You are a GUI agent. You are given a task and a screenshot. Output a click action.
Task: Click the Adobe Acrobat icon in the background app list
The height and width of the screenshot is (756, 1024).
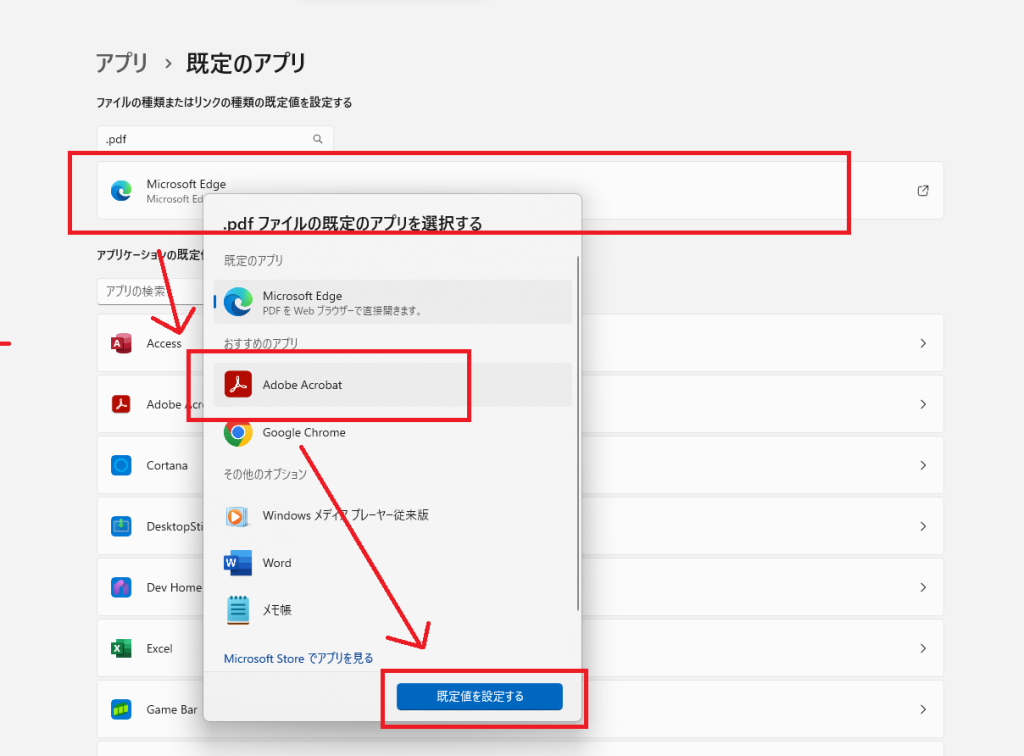click(121, 404)
